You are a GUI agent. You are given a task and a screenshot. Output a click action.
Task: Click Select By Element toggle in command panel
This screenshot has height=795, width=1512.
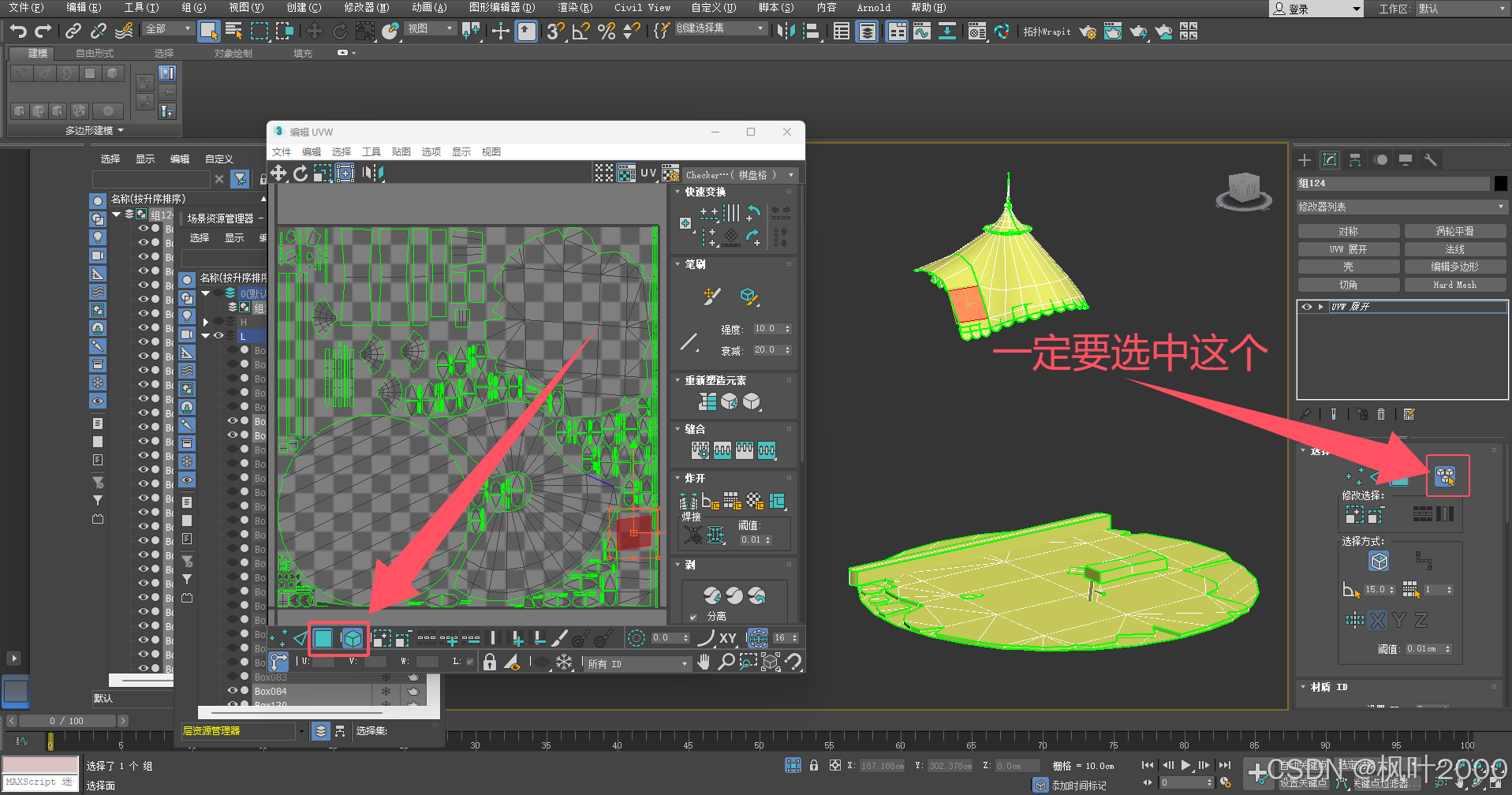pyautogui.click(x=1445, y=476)
